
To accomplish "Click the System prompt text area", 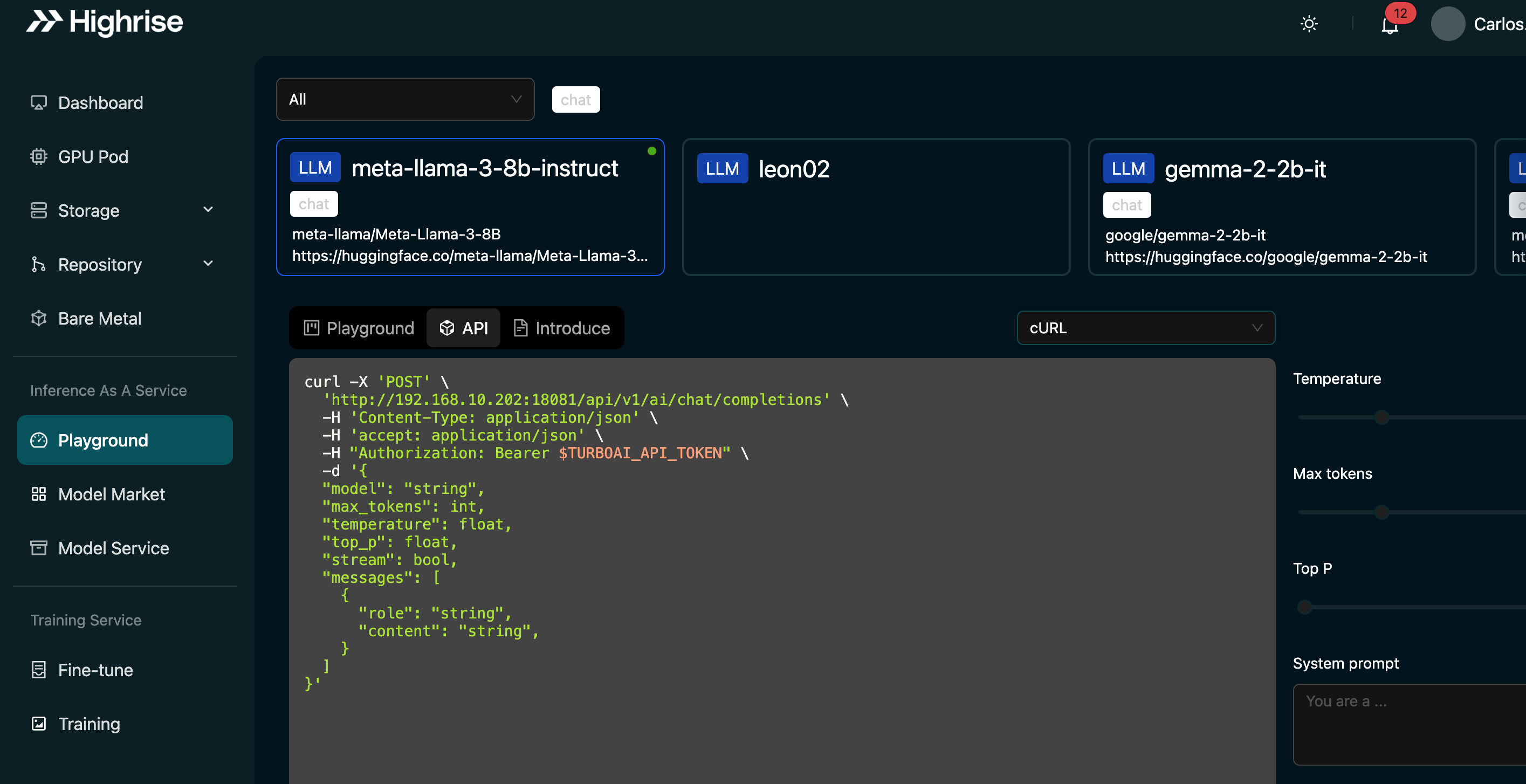I will [x=1410, y=725].
